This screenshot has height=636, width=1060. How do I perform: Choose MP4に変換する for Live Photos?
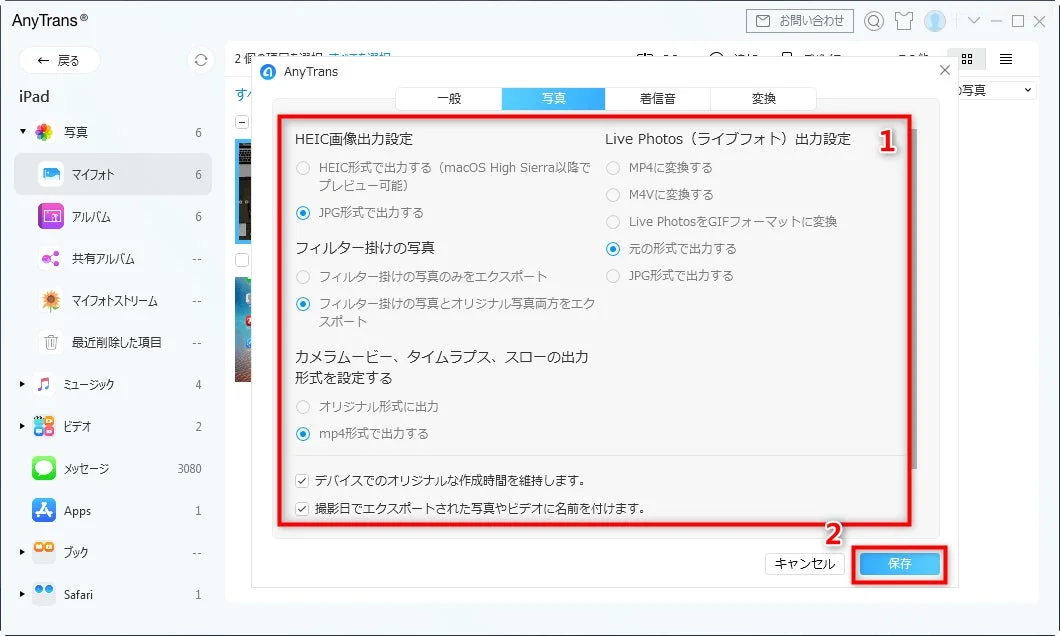(611, 167)
